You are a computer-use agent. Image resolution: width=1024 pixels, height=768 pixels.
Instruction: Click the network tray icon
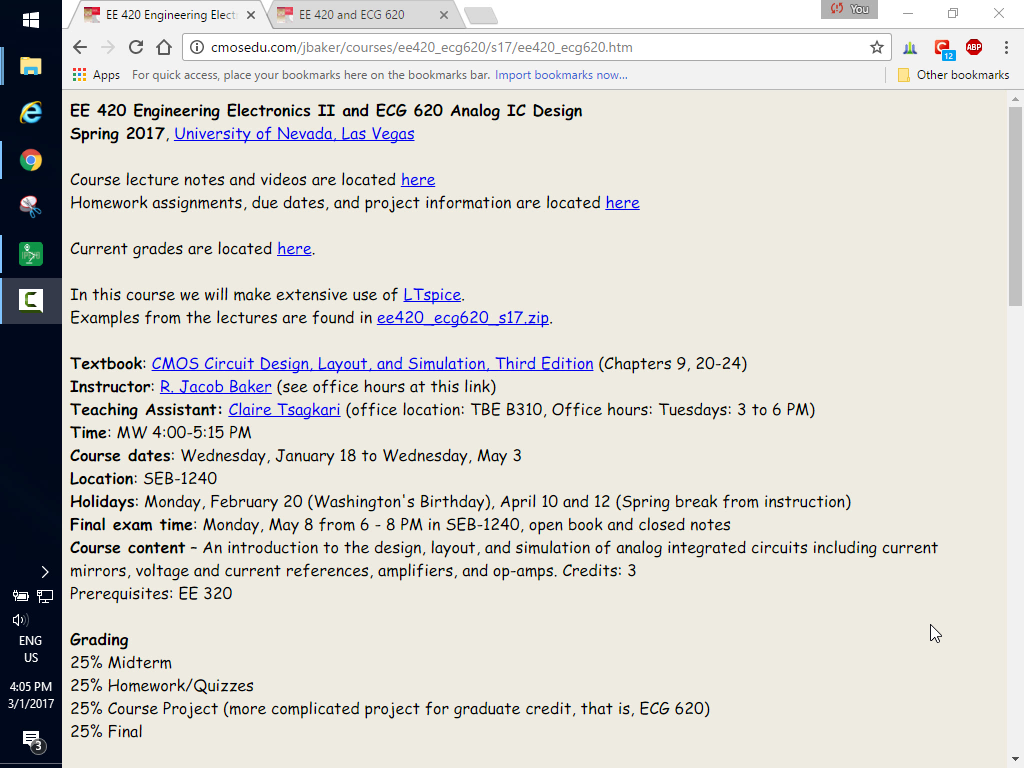click(x=44, y=596)
